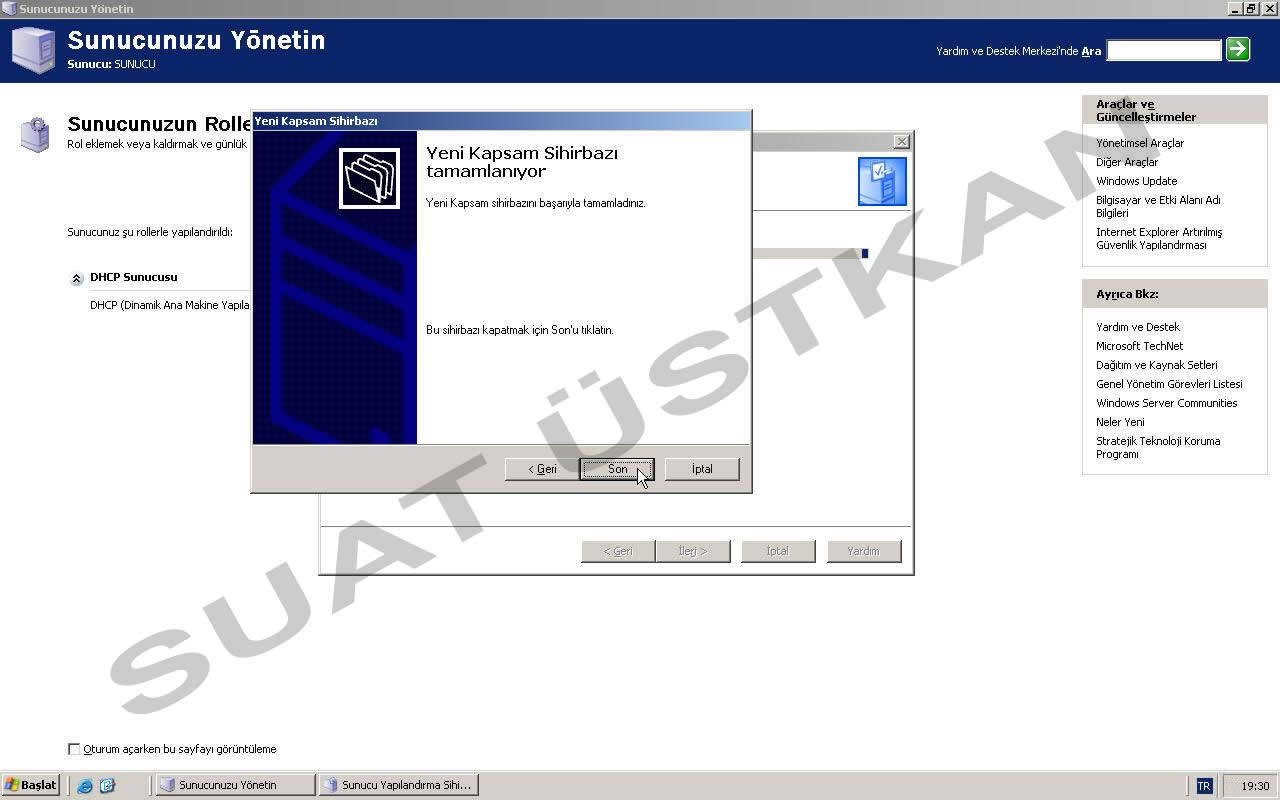Open the Diğer Araçlar link

coord(1126,162)
